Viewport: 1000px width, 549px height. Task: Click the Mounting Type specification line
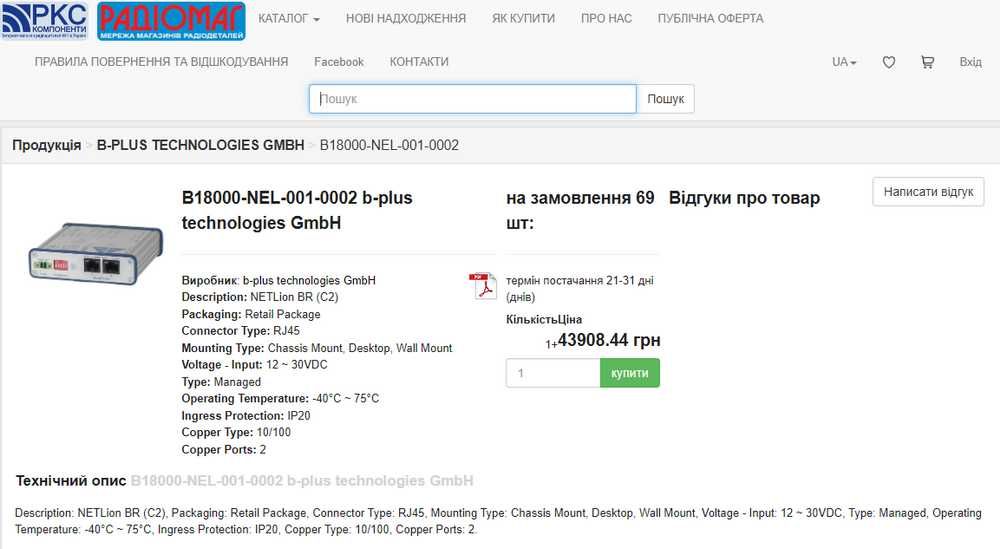pos(317,348)
